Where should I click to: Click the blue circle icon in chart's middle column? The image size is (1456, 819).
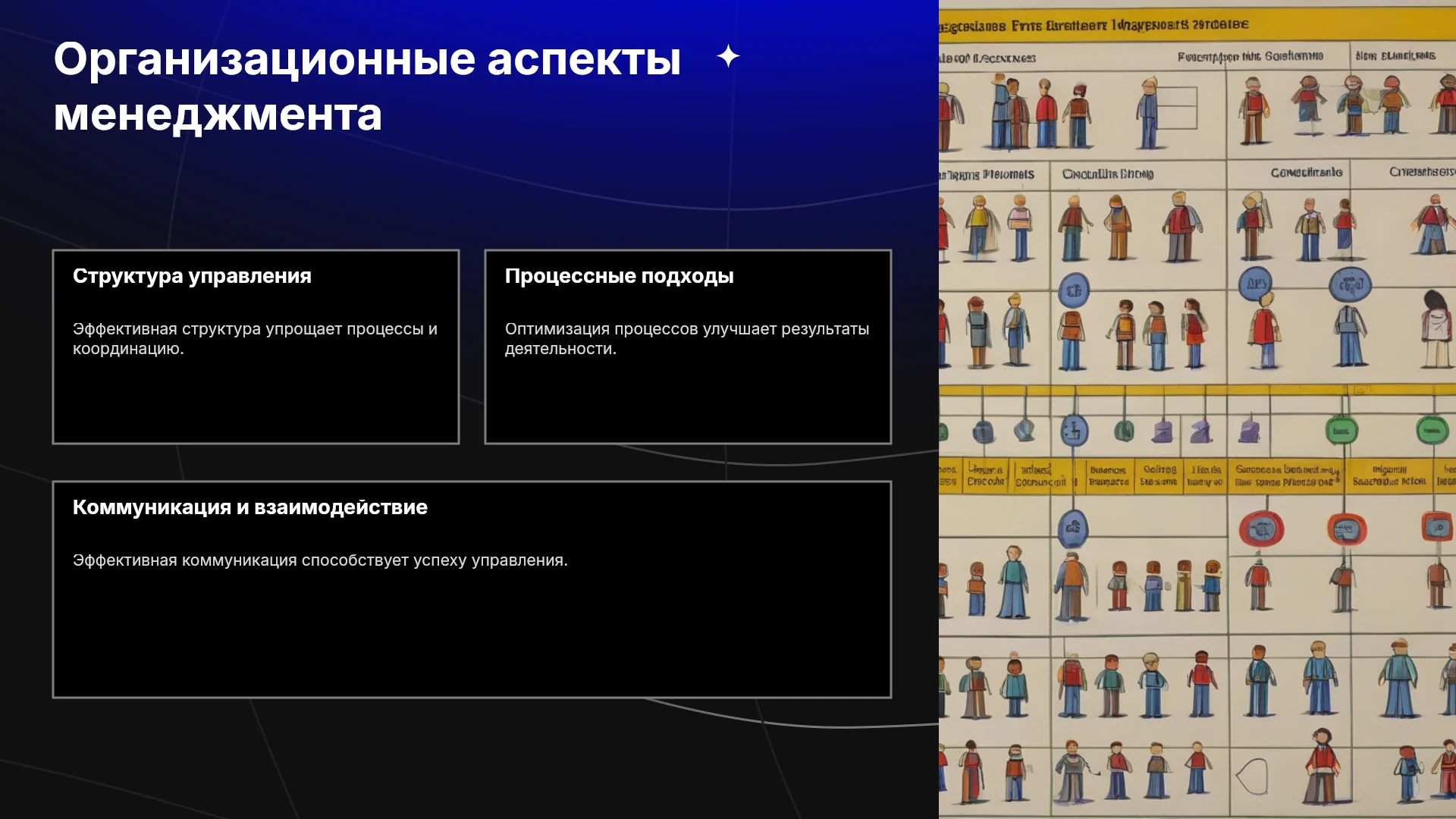point(1073,290)
